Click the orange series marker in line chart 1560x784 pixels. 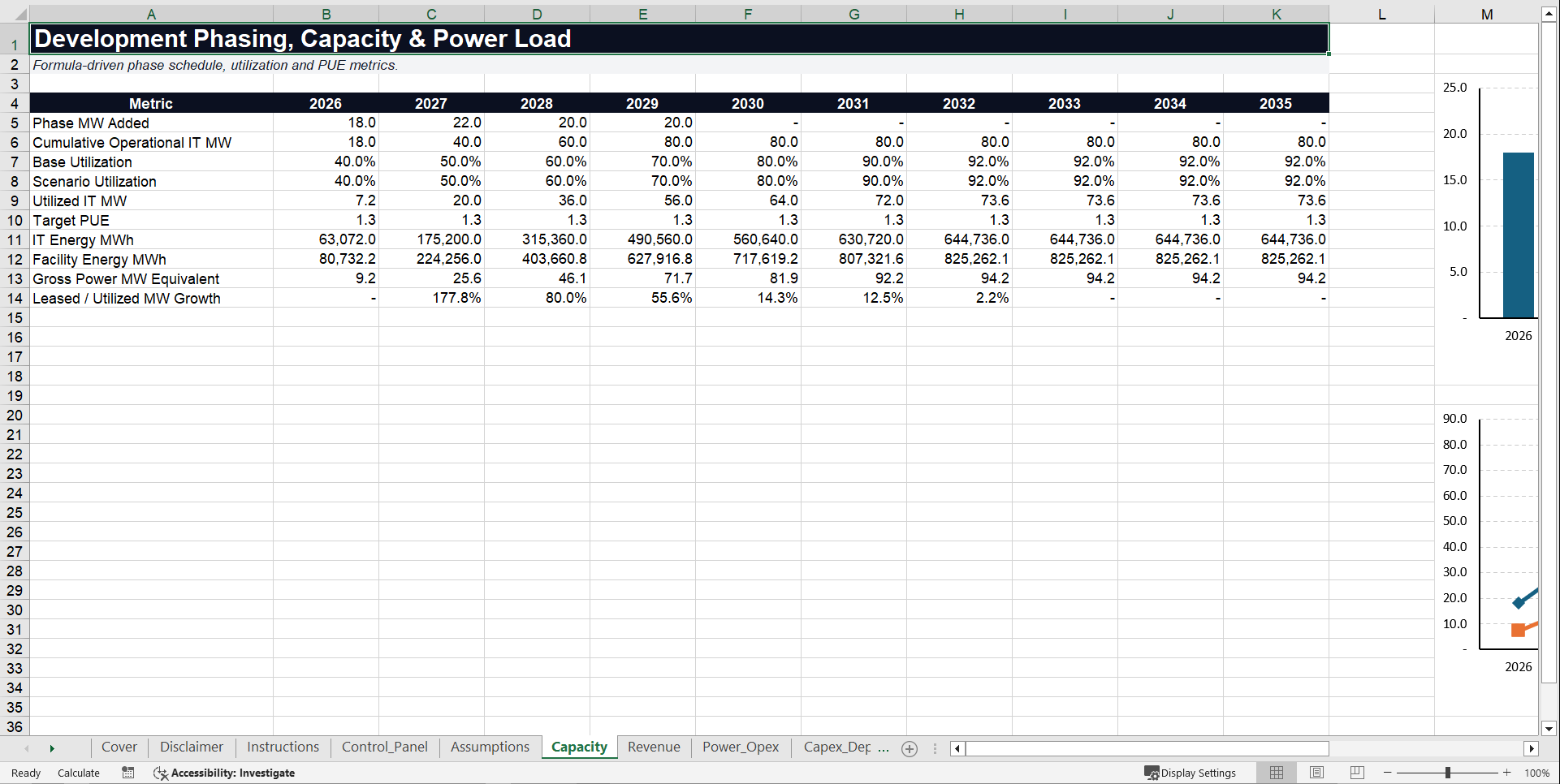tap(1518, 630)
